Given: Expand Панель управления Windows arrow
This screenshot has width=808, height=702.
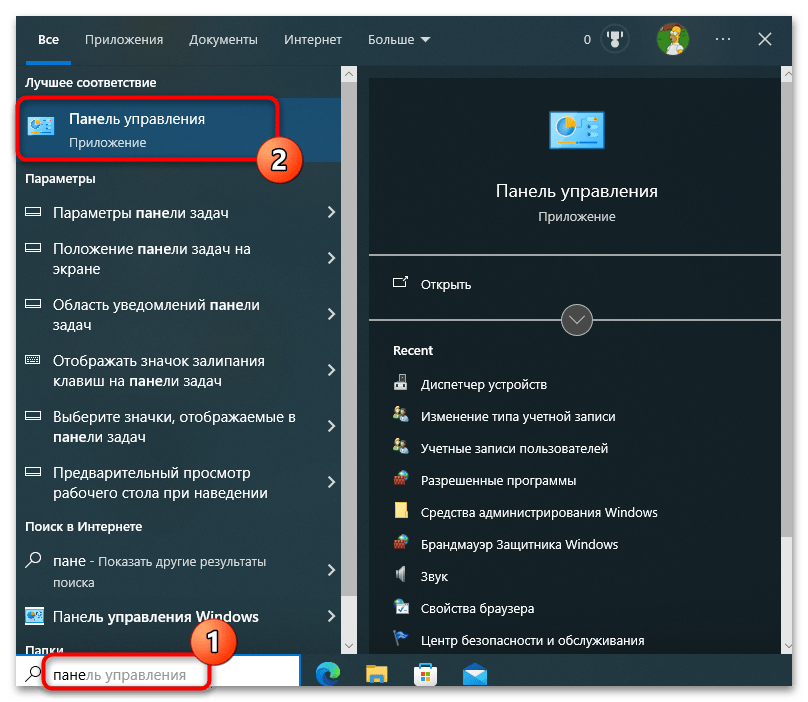Looking at the screenshot, I should 331,616.
